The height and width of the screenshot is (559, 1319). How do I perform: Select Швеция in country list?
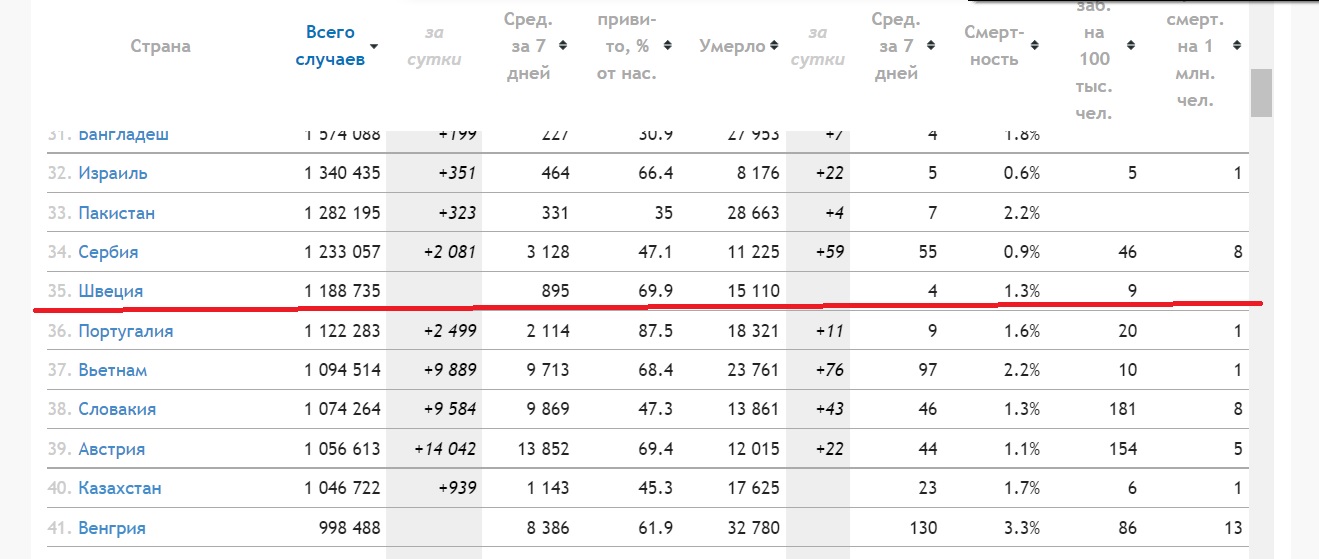tap(111, 291)
